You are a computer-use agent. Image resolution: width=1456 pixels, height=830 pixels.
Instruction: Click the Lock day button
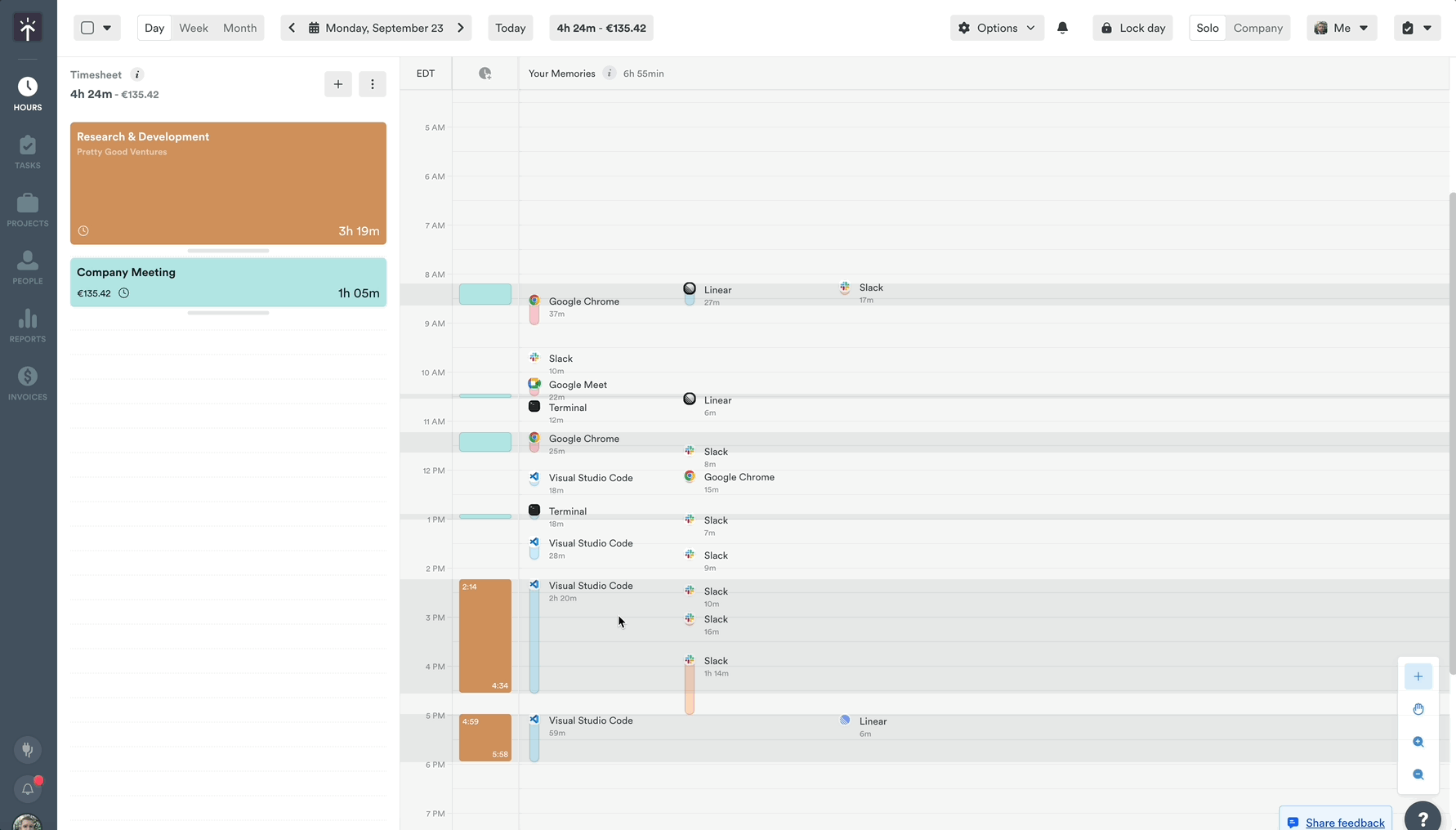pos(1132,28)
